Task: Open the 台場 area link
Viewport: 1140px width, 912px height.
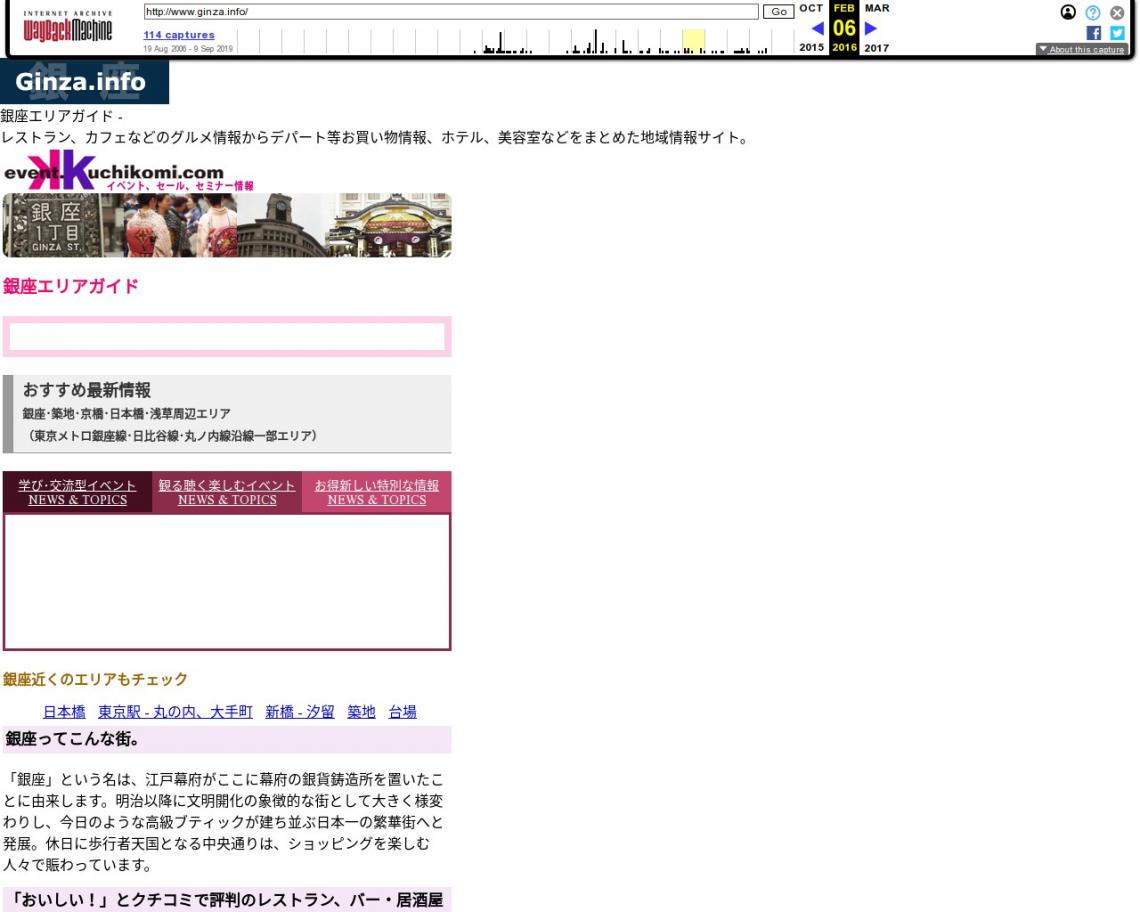Action: tap(403, 711)
